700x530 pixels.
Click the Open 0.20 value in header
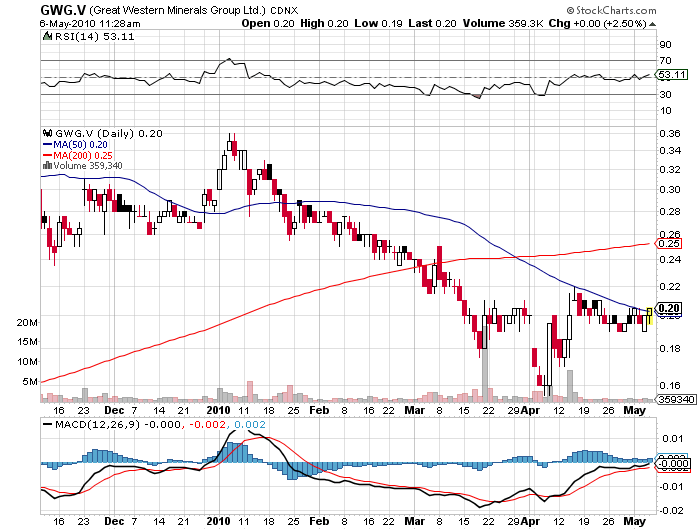[x=268, y=24]
